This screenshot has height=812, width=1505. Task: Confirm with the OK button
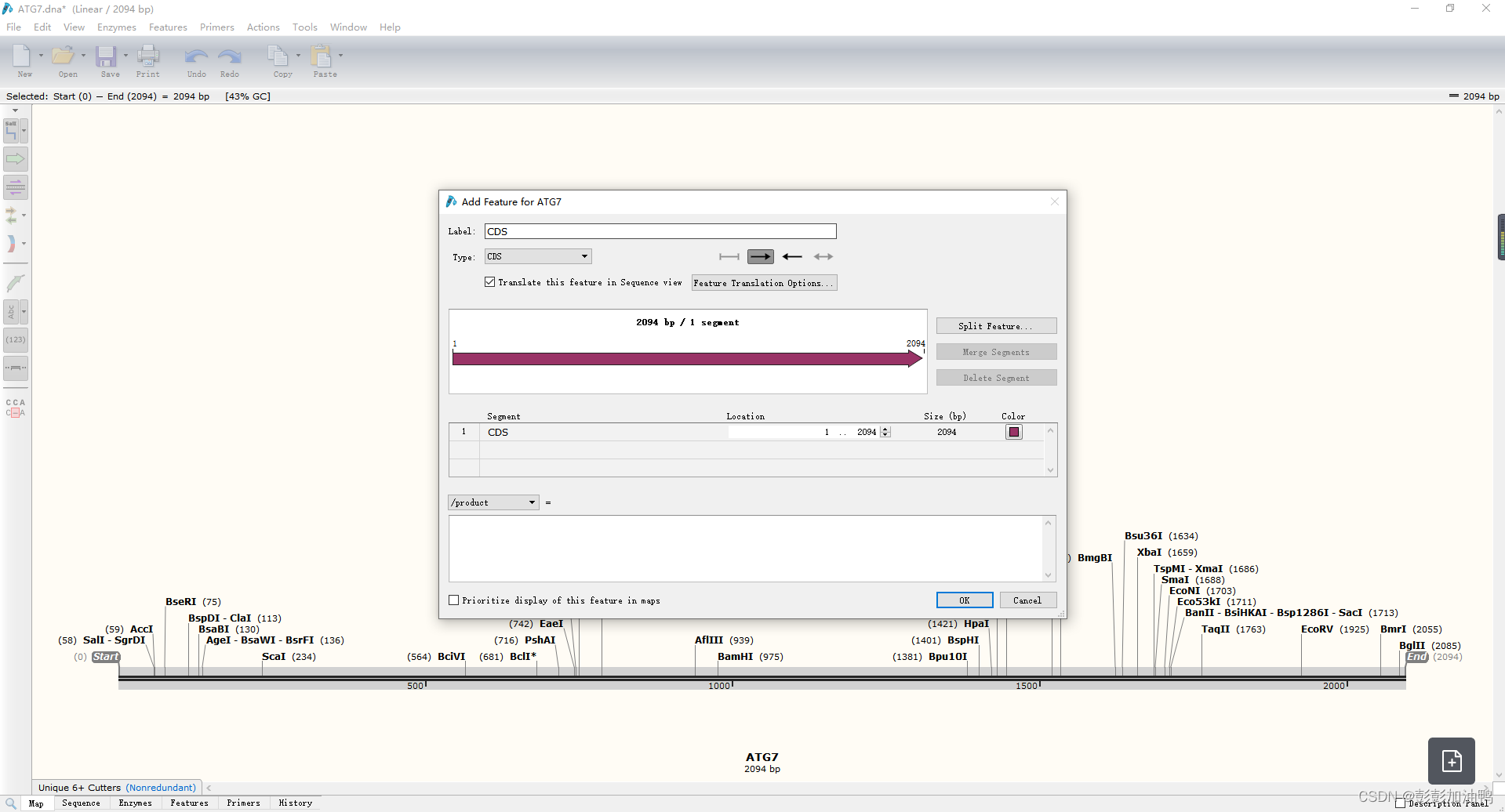coord(965,600)
